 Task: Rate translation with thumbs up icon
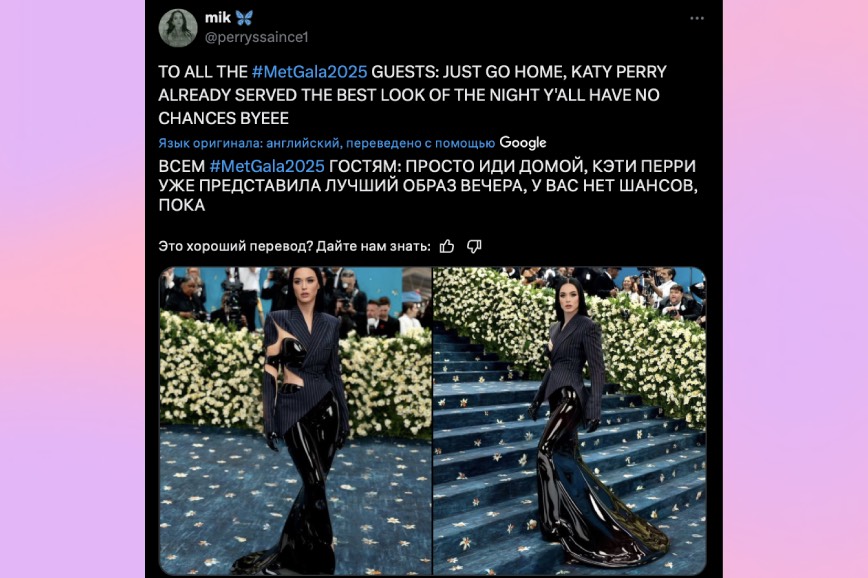click(447, 246)
